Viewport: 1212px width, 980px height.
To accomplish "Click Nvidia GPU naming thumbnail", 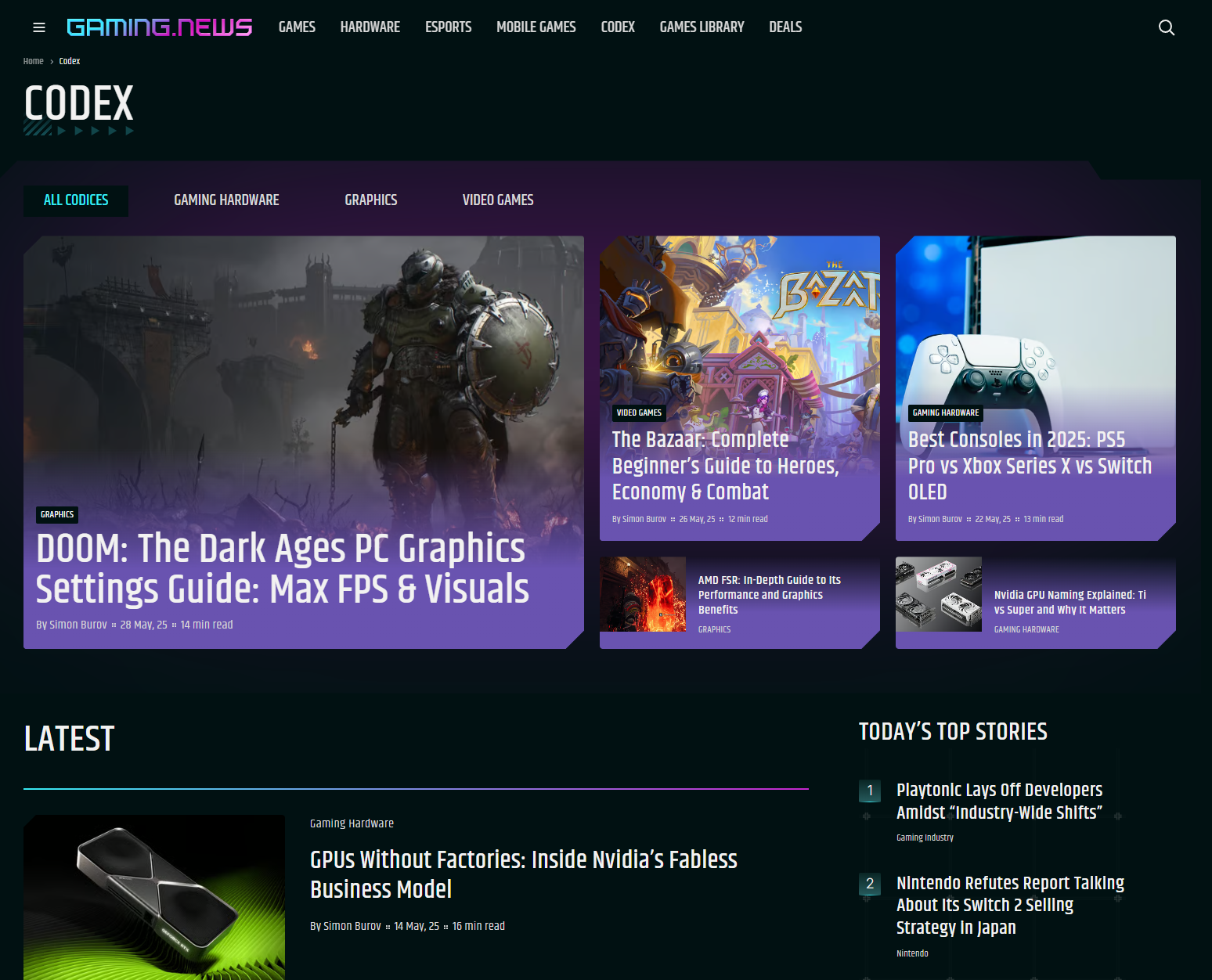I will click(x=939, y=594).
